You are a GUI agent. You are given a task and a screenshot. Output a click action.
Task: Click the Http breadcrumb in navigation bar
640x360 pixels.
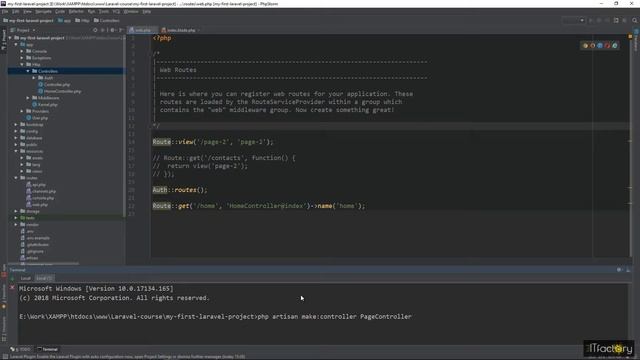(x=82, y=20)
